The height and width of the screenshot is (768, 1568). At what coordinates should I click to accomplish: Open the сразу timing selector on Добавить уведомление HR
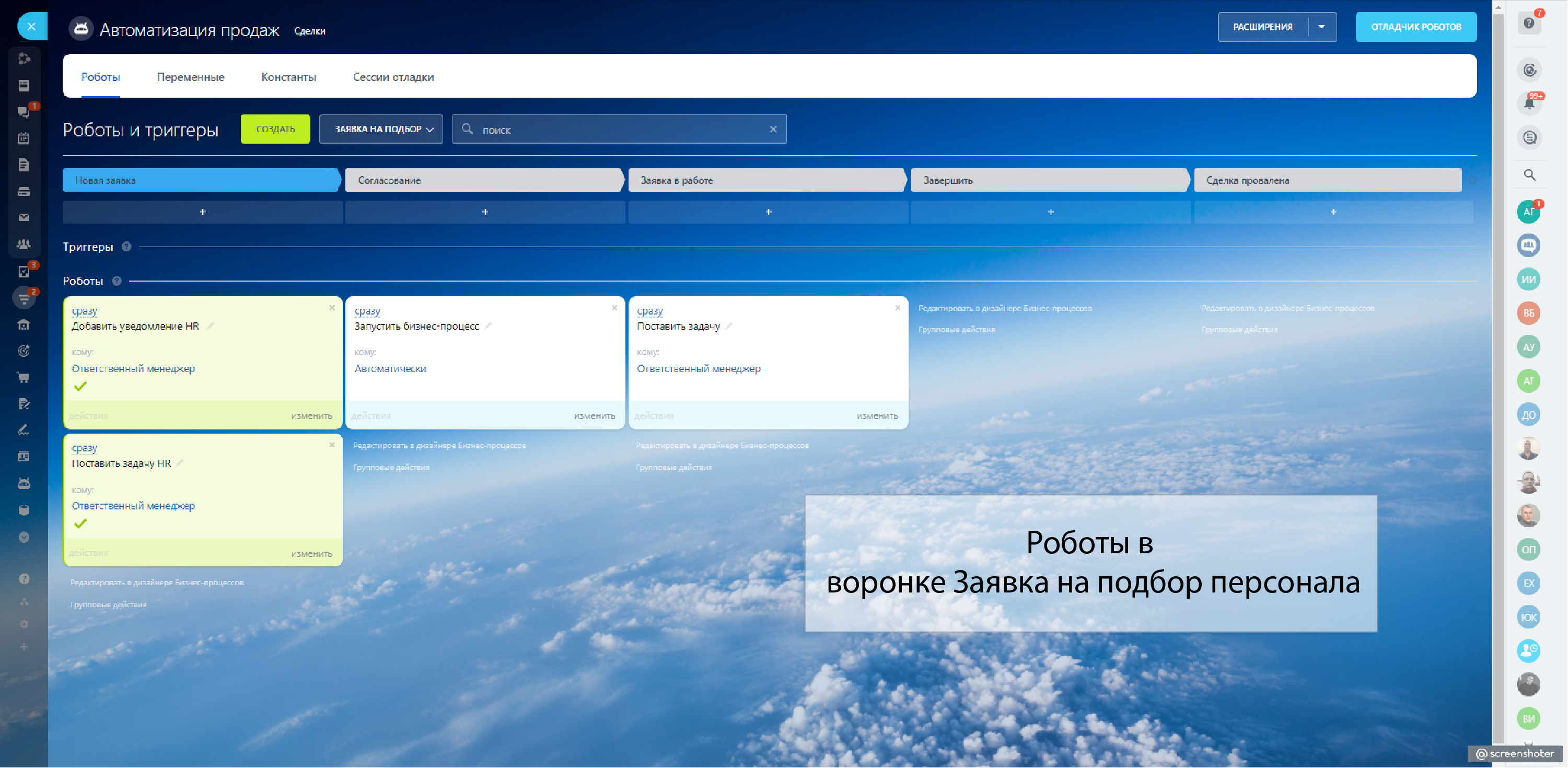click(84, 310)
